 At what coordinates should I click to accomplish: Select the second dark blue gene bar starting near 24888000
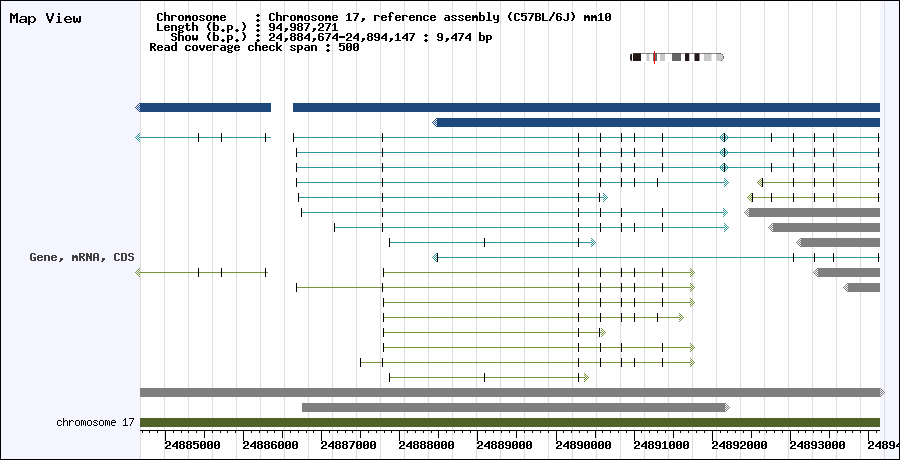tap(656, 122)
